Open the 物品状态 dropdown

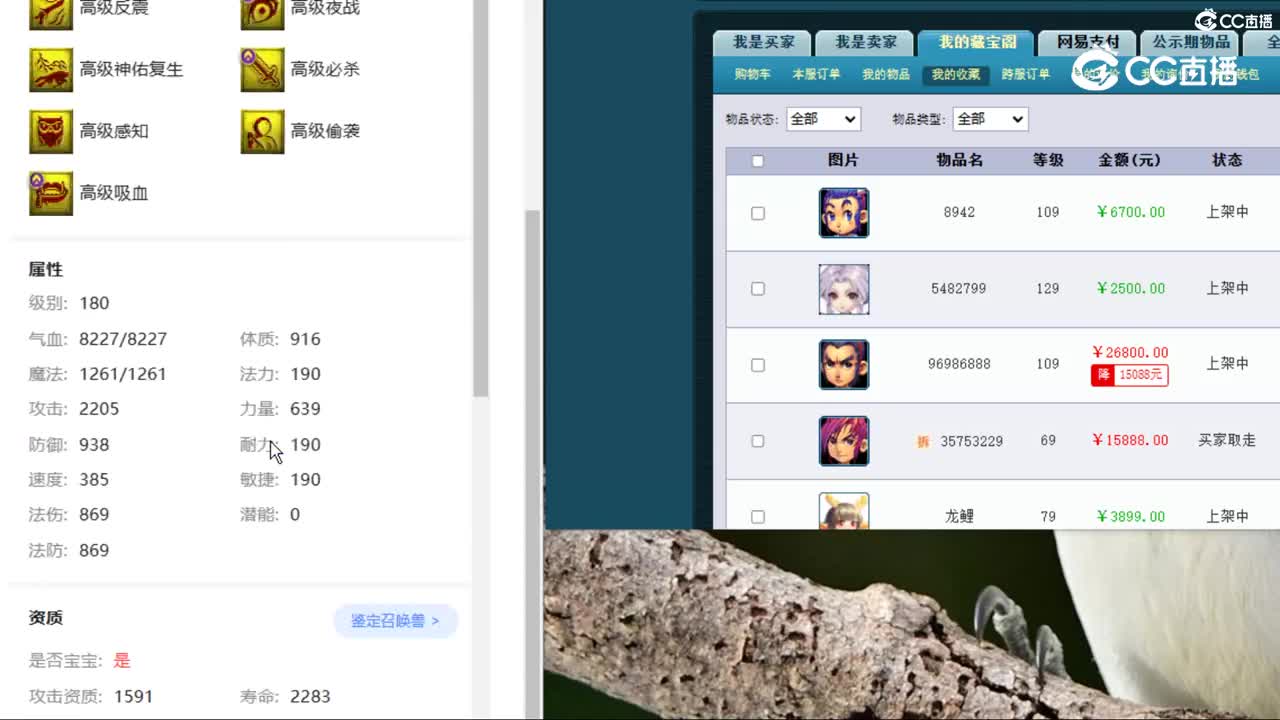click(823, 118)
